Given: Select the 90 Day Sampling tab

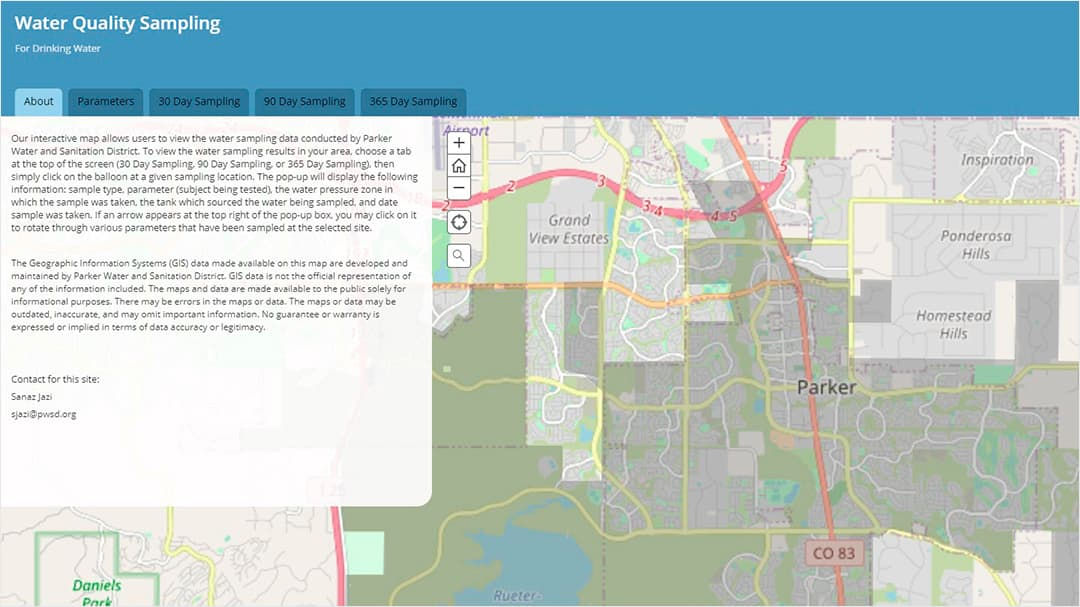Looking at the screenshot, I should 304,101.
